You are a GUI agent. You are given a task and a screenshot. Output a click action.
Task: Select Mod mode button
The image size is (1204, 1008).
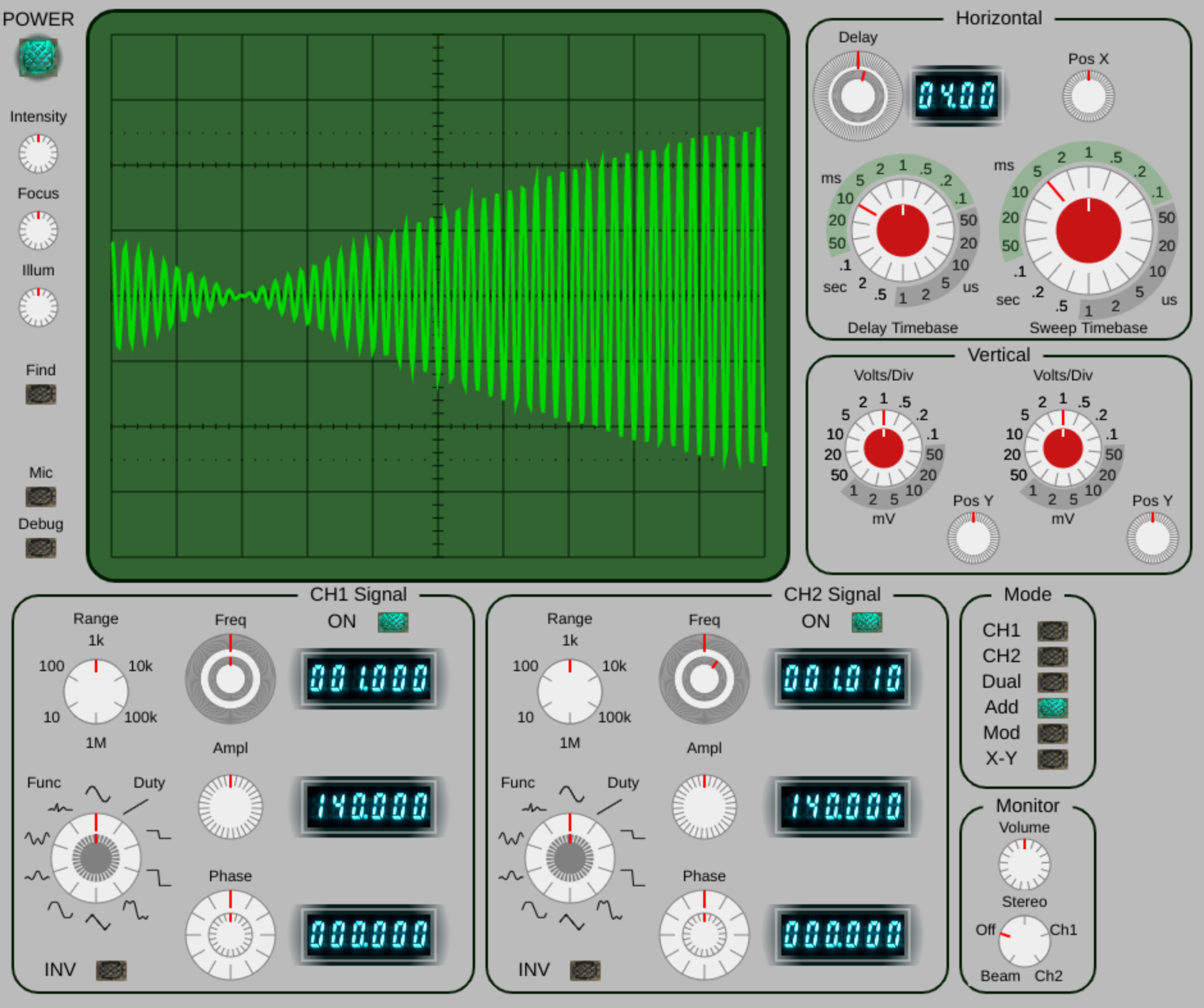tap(1053, 733)
